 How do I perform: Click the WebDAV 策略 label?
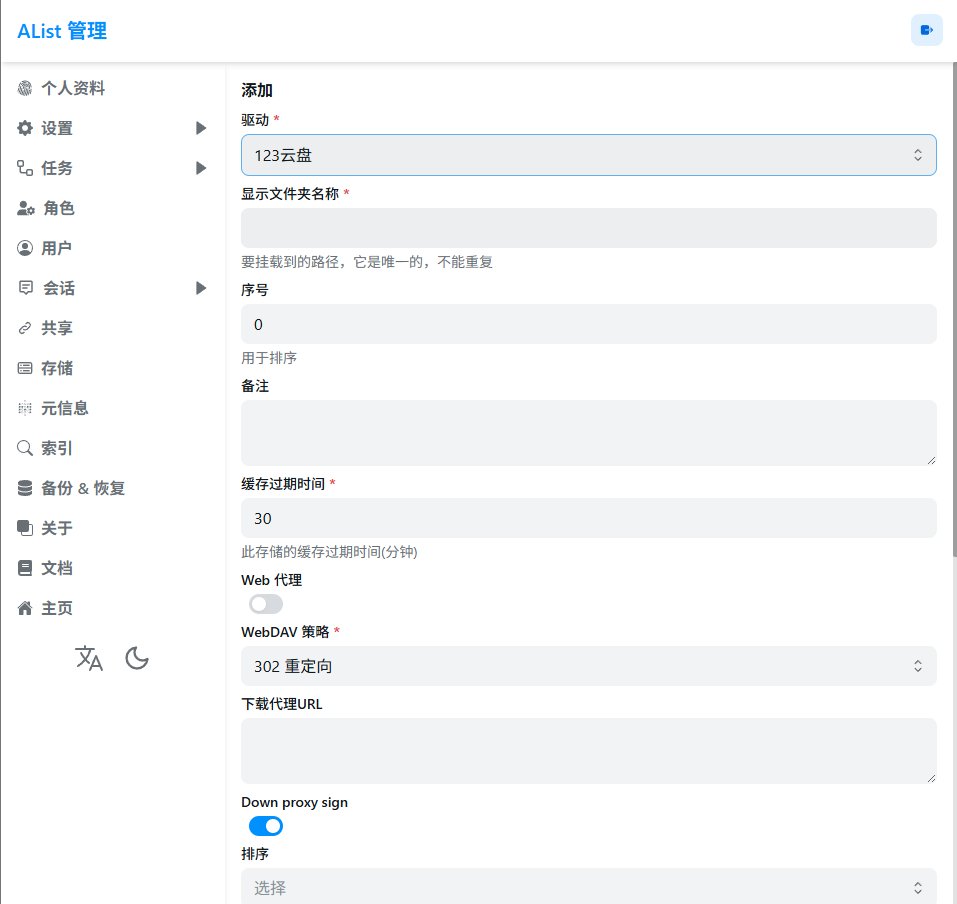285,632
